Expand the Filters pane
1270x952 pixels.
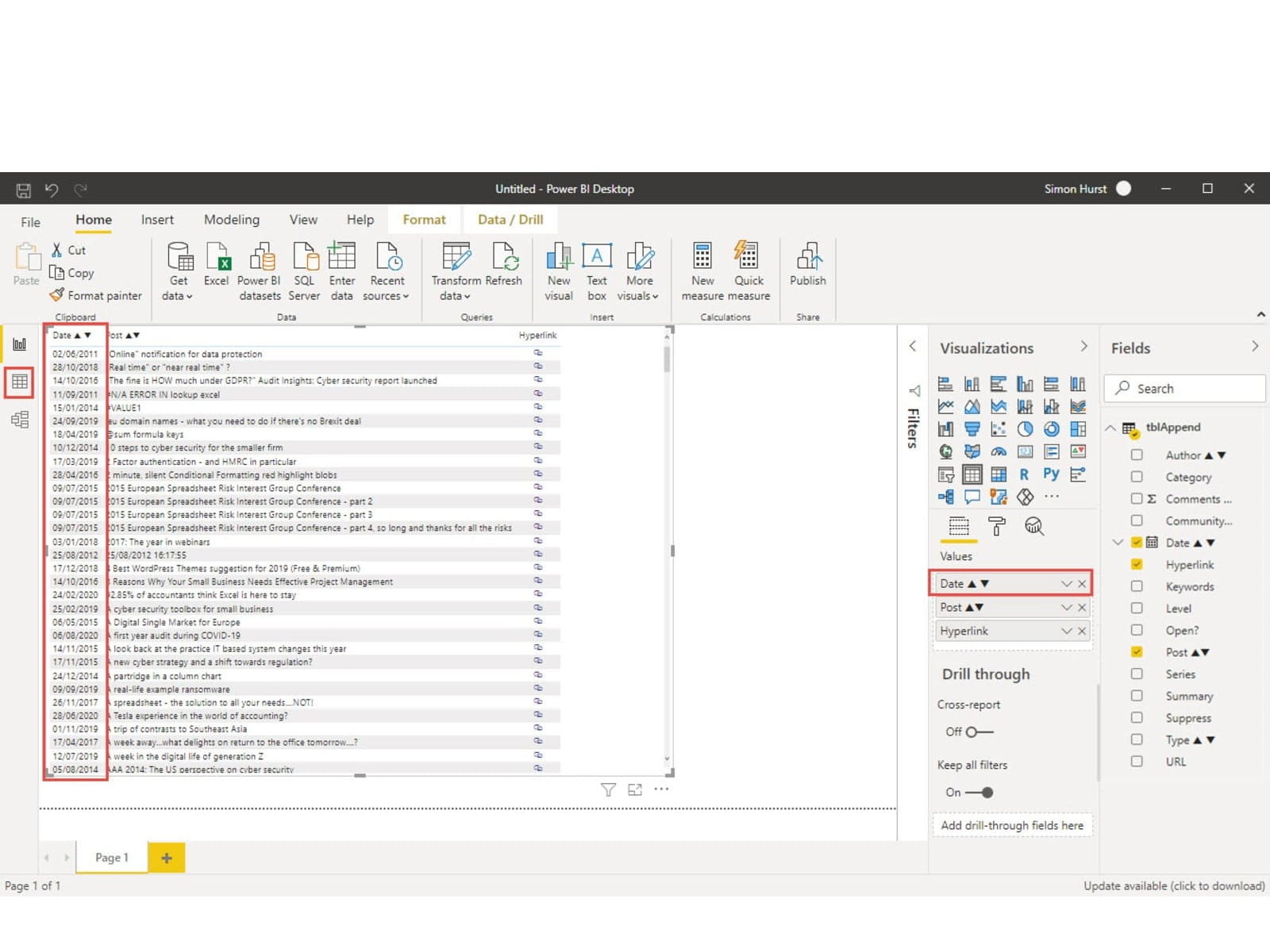[913, 346]
